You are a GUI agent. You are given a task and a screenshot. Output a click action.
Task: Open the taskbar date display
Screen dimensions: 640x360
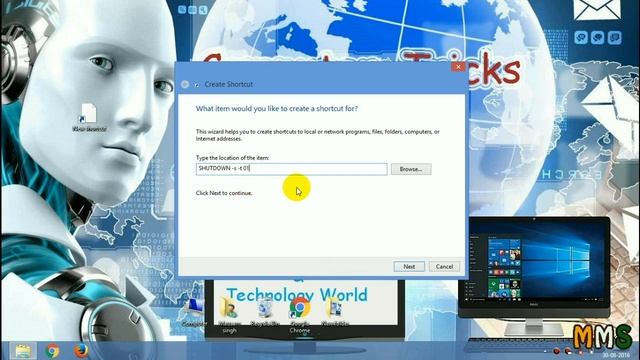click(616, 355)
